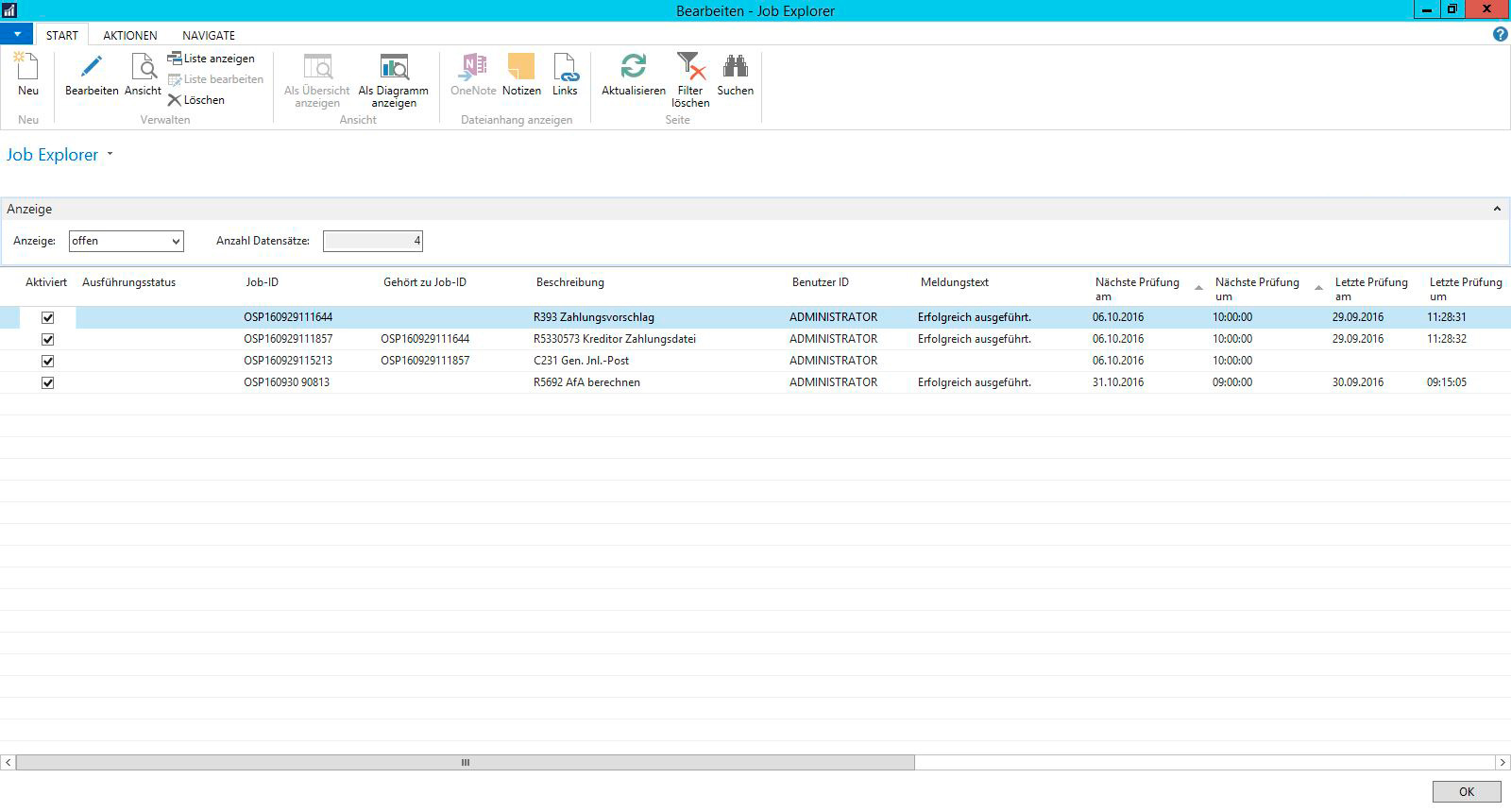Click the Links attachment icon
The image size is (1511, 812).
[x=565, y=68]
